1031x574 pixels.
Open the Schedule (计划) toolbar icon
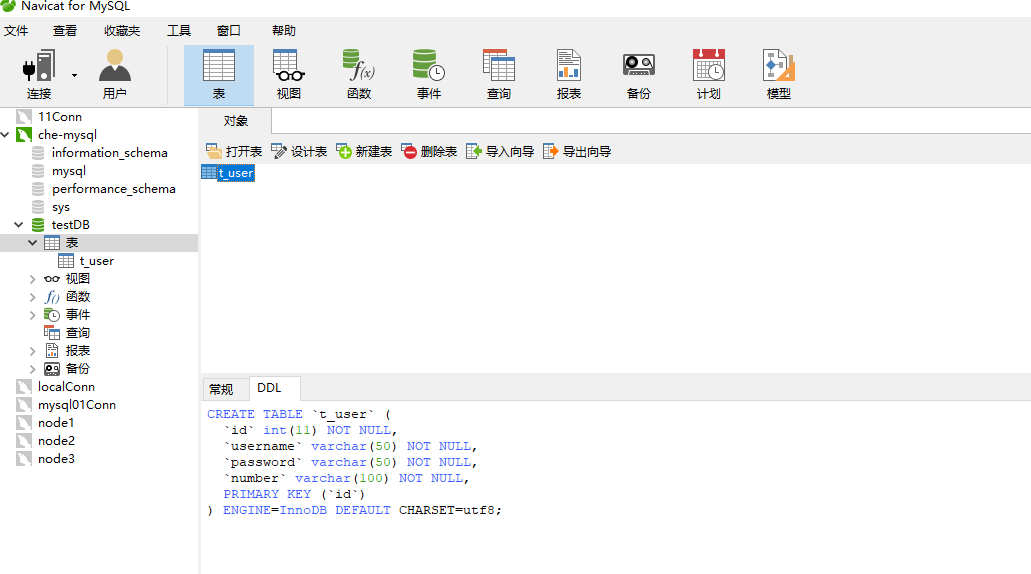pyautogui.click(x=709, y=74)
